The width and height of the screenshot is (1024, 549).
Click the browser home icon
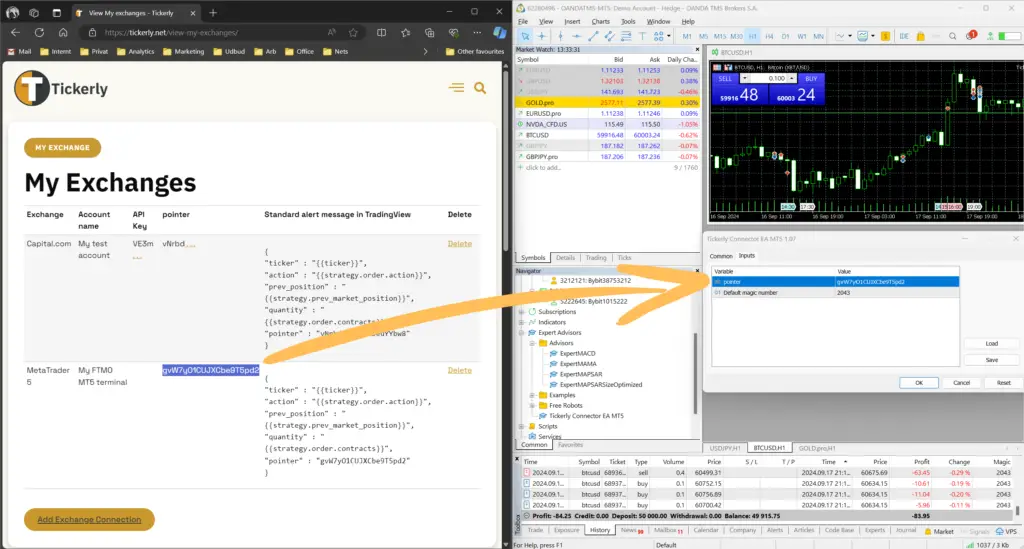tap(63, 32)
